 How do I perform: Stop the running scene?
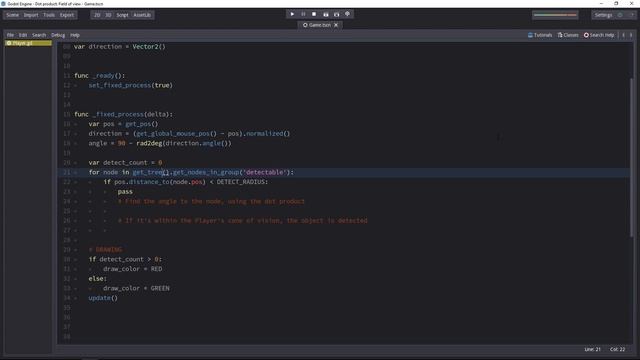[x=314, y=14]
